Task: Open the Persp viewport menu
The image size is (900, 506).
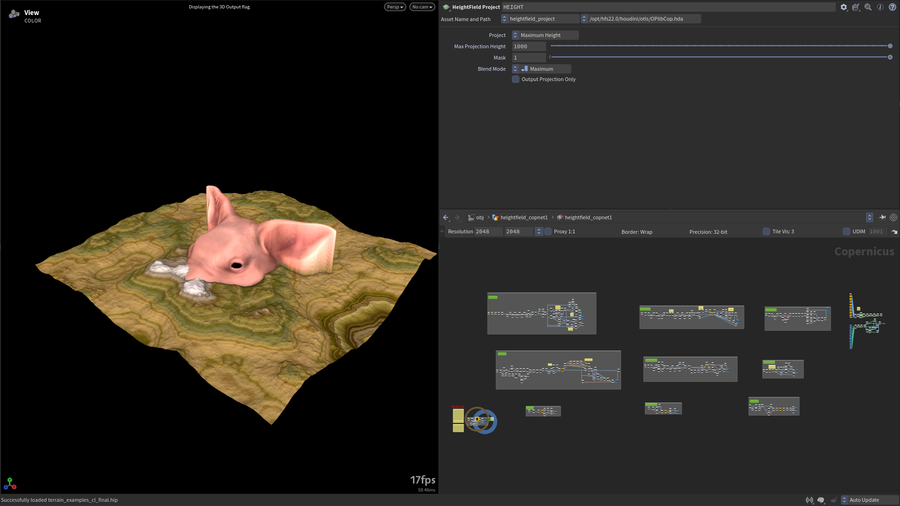Action: pos(395,7)
